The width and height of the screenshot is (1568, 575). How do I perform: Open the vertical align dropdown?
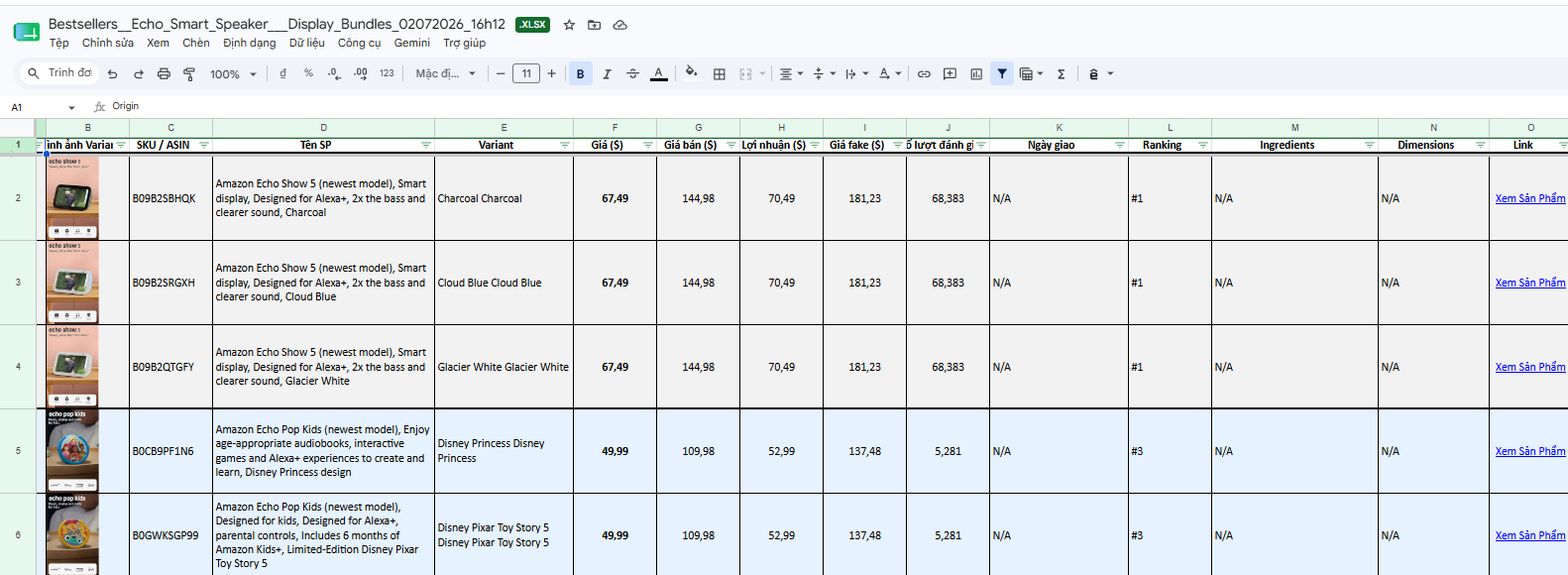click(824, 73)
